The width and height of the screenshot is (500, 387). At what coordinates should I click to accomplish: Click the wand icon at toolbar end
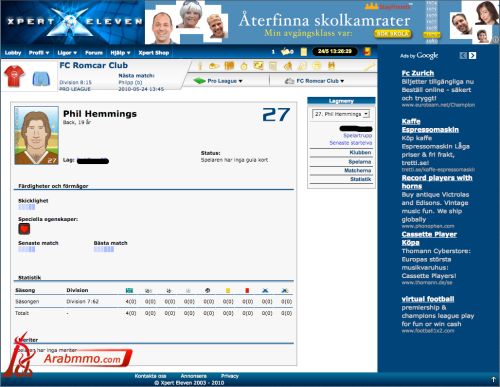pyautogui.click(x=369, y=66)
